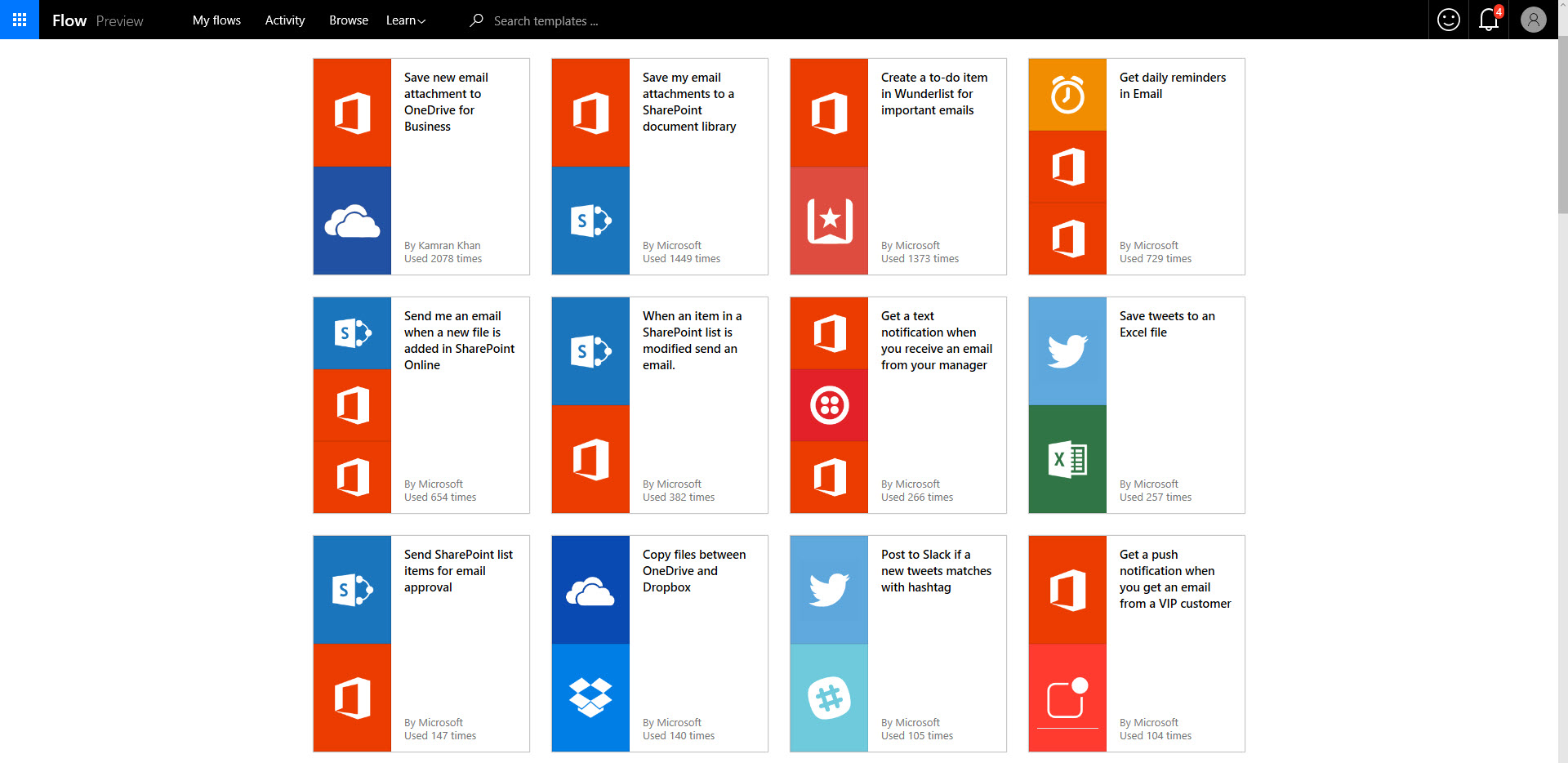This screenshot has width=1568, height=763.
Task: Open the Browse menu item
Action: click(349, 20)
